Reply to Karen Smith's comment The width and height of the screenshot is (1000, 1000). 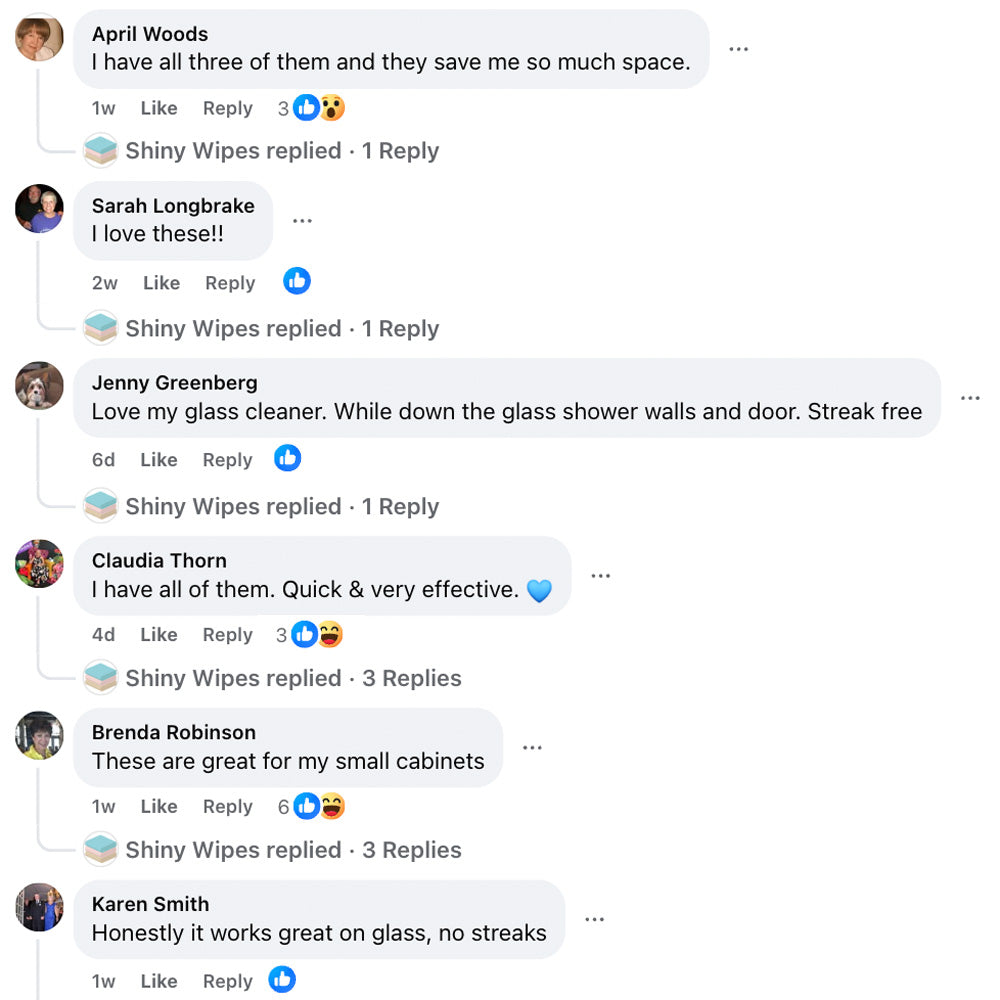coord(227,981)
